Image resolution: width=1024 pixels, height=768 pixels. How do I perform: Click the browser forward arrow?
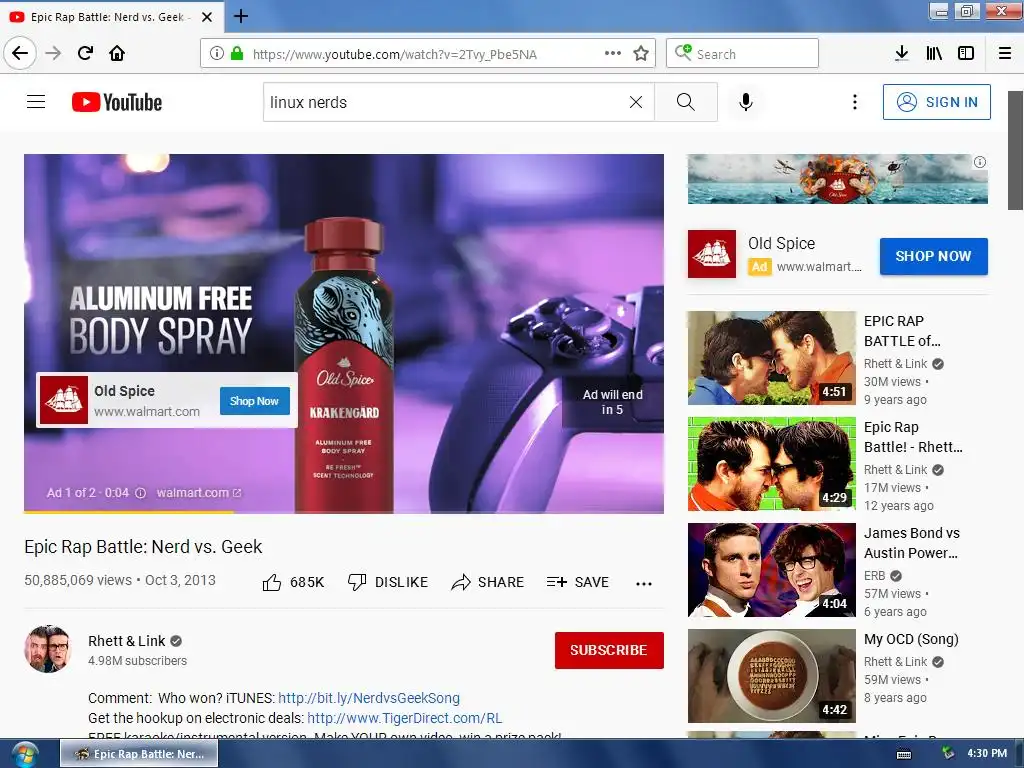[53, 53]
